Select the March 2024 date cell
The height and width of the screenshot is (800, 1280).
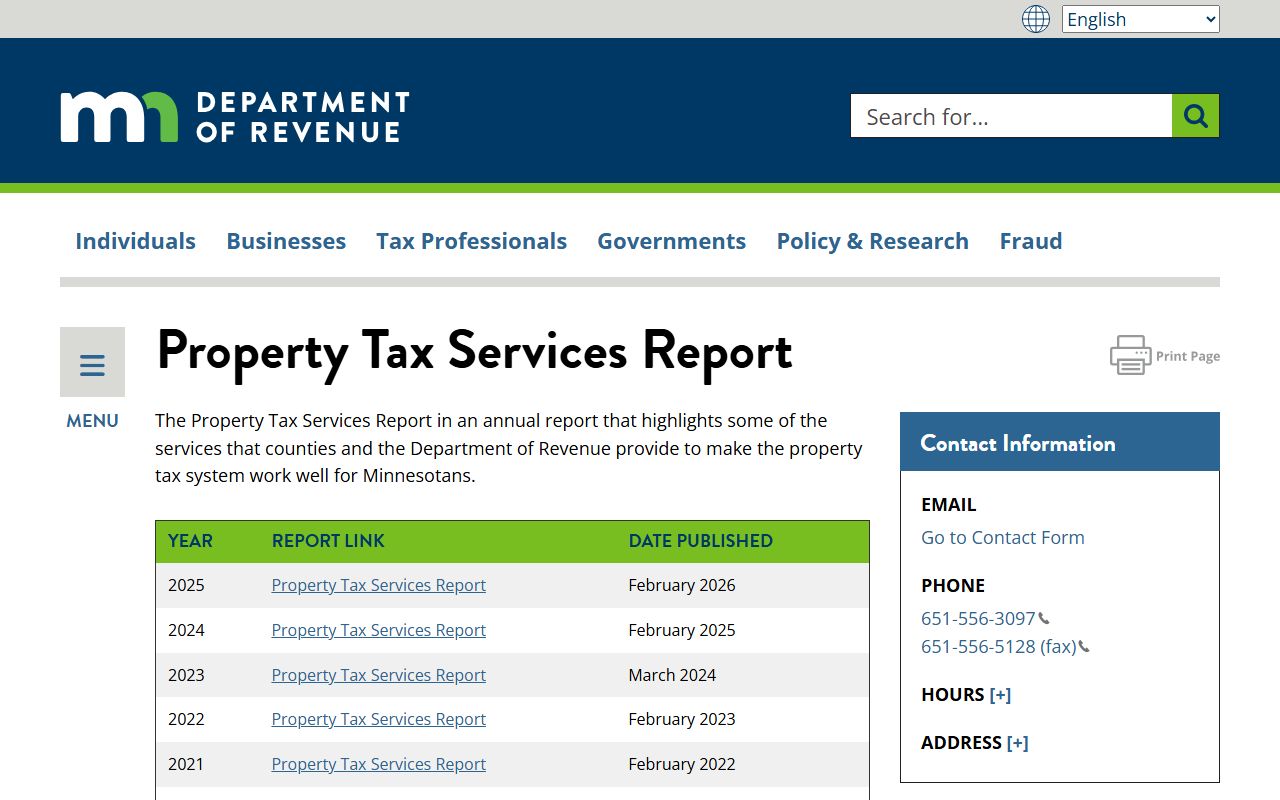pos(672,675)
